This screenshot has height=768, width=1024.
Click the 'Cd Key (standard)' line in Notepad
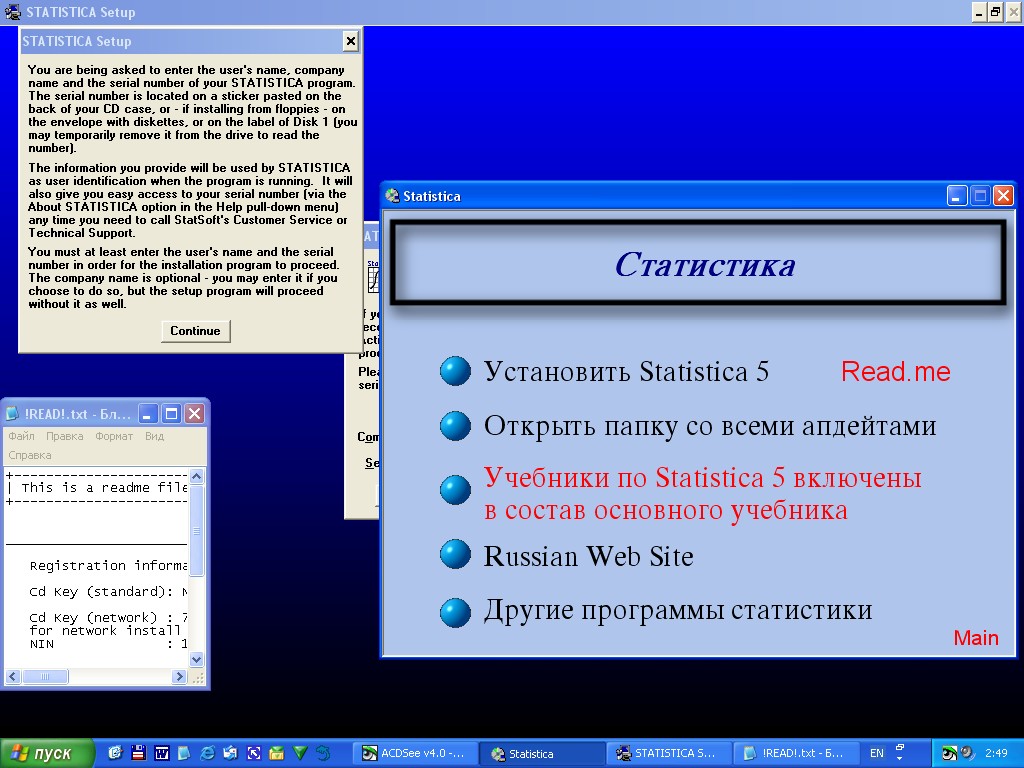(x=108, y=592)
